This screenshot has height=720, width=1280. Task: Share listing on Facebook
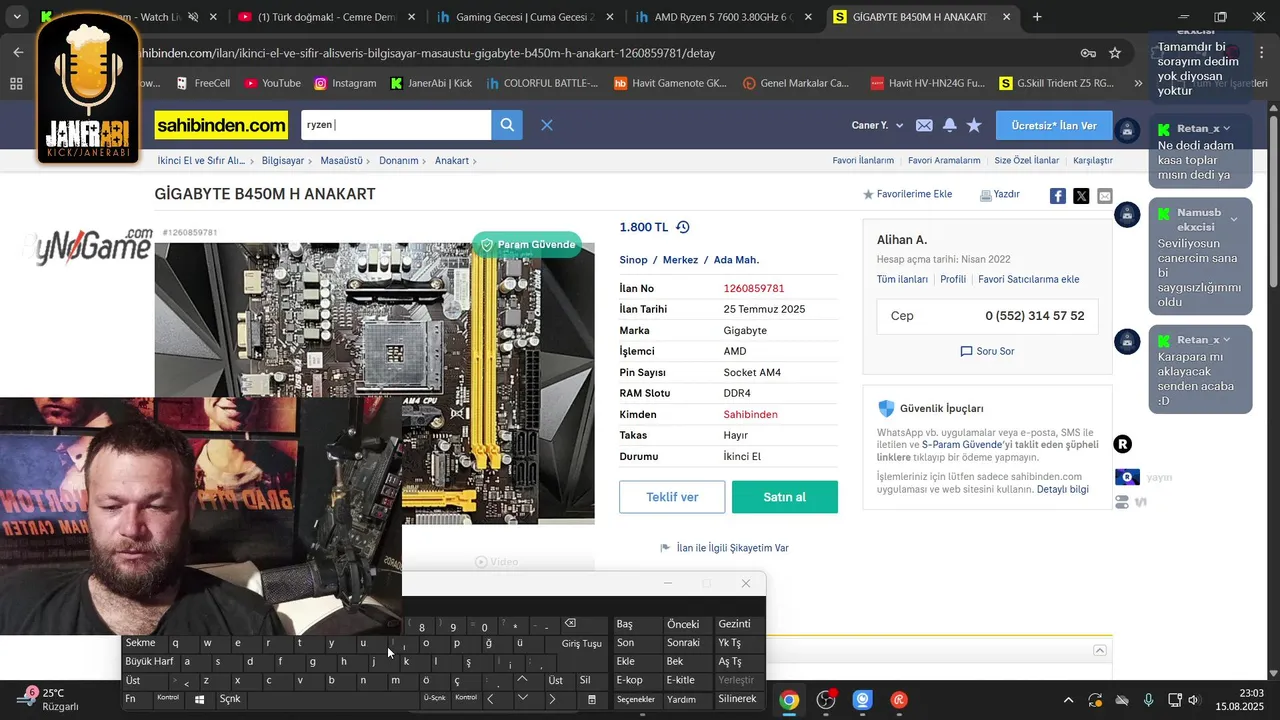1057,196
